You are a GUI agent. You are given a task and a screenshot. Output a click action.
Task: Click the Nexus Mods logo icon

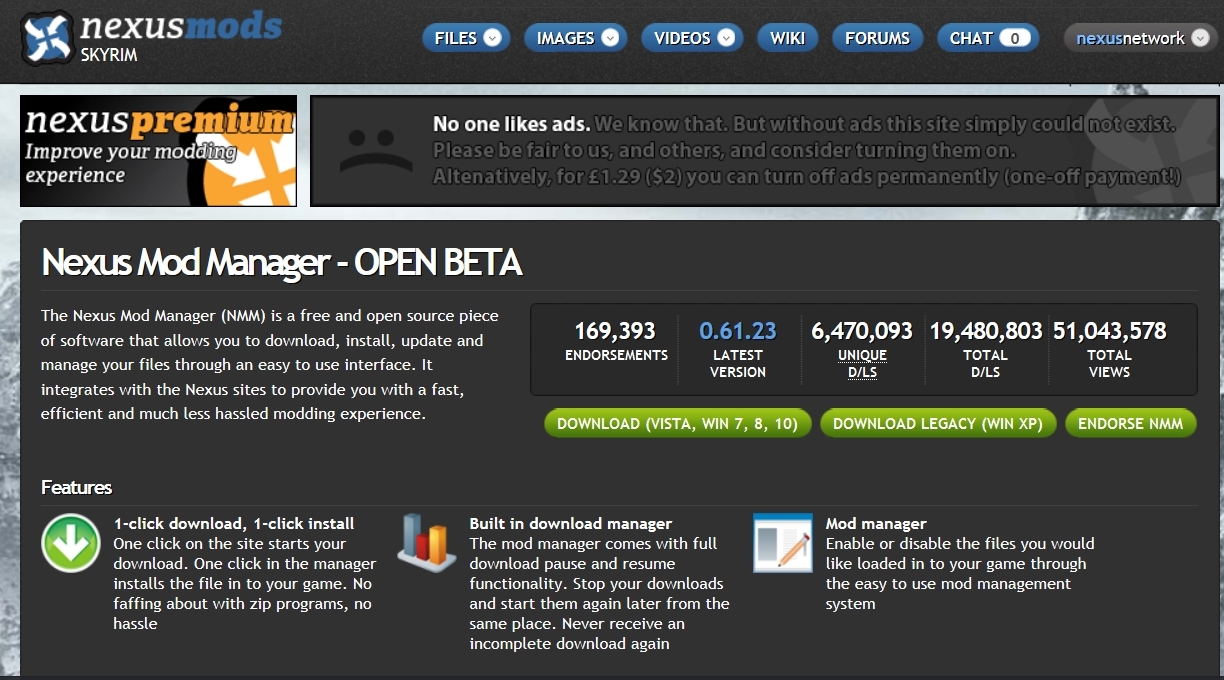click(x=46, y=37)
